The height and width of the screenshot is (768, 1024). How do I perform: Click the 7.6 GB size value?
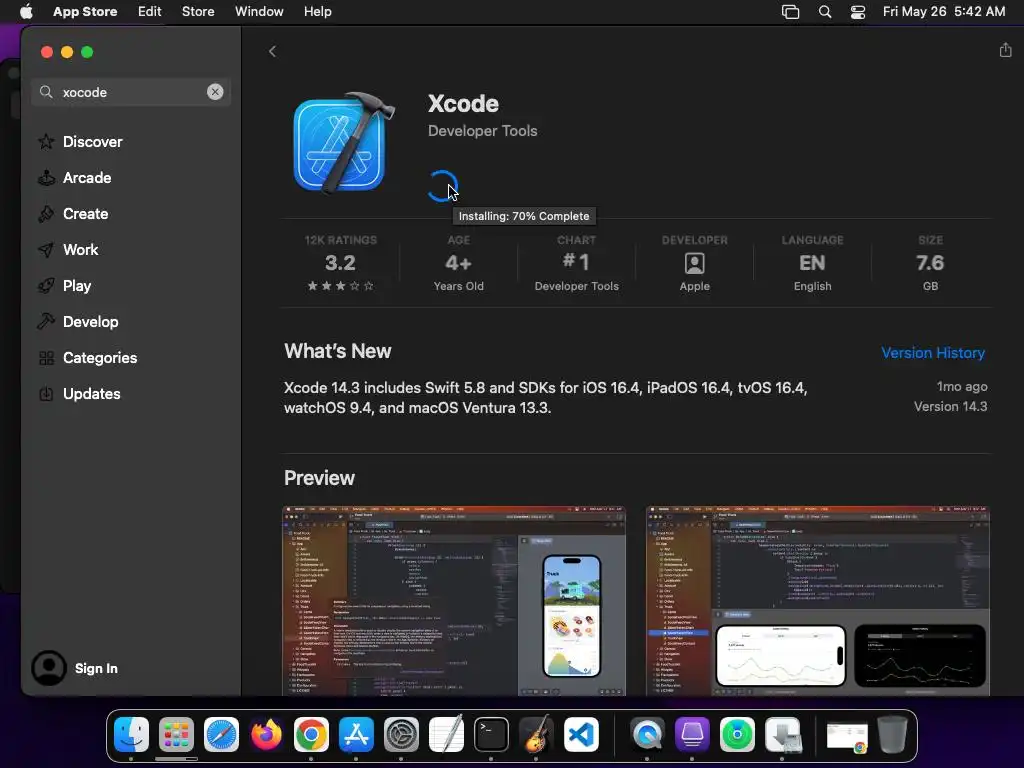(x=930, y=263)
